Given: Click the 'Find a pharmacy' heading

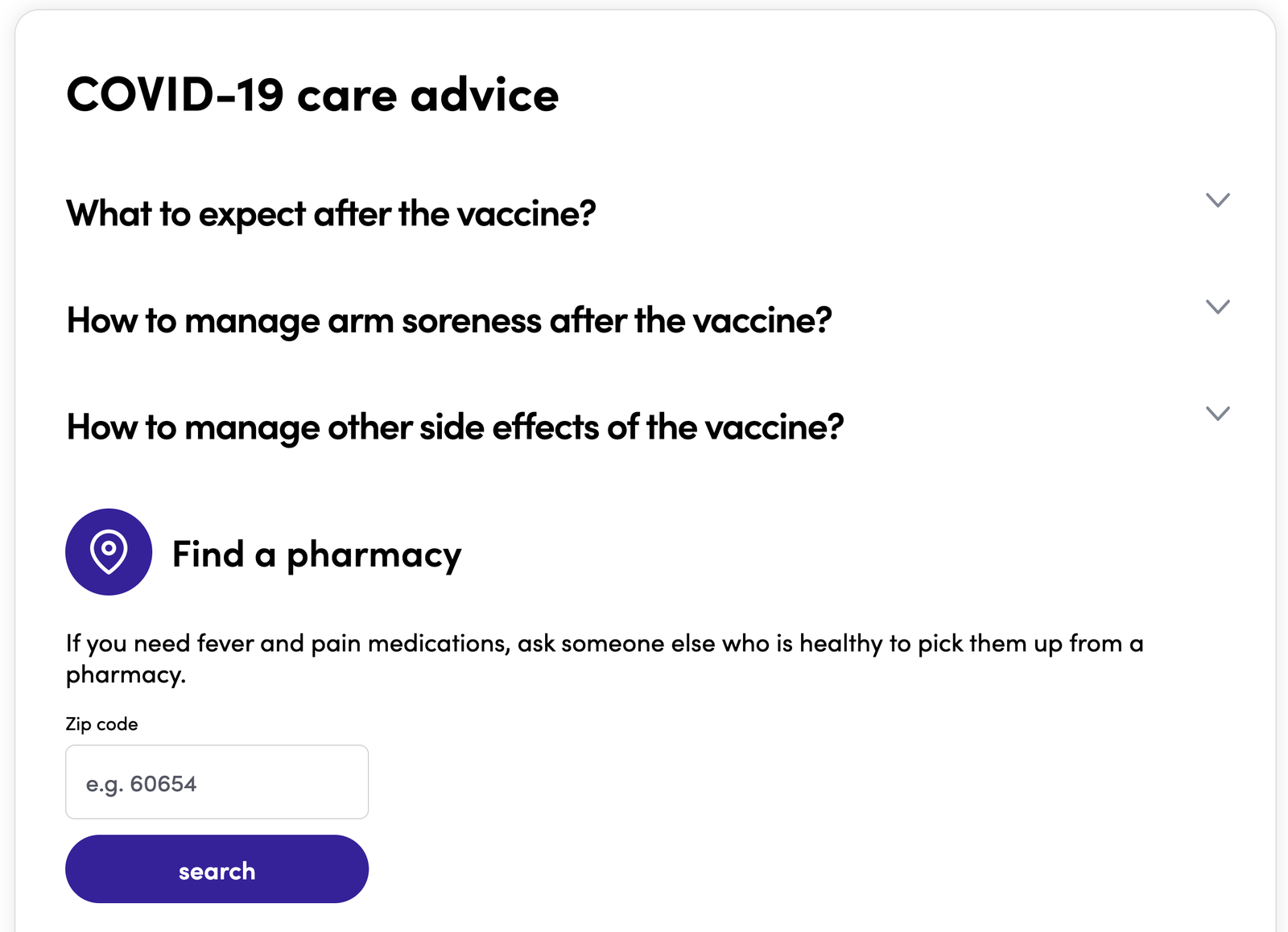Looking at the screenshot, I should [317, 555].
